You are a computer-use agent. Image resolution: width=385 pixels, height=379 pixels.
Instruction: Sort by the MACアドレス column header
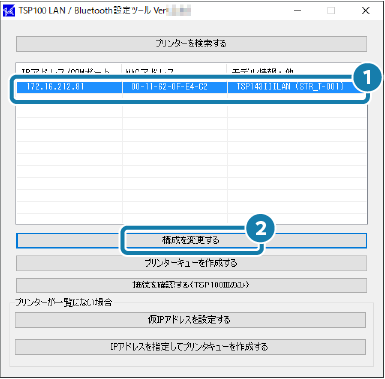click(x=174, y=71)
